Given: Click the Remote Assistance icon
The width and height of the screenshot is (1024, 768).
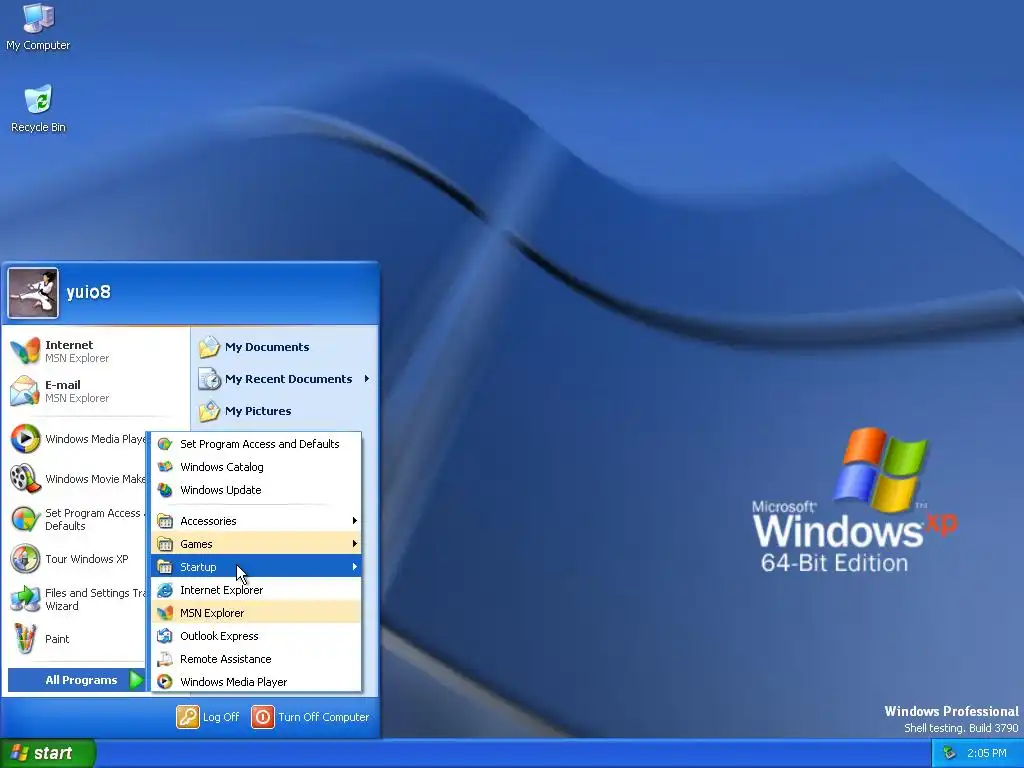Looking at the screenshot, I should (x=165, y=659).
